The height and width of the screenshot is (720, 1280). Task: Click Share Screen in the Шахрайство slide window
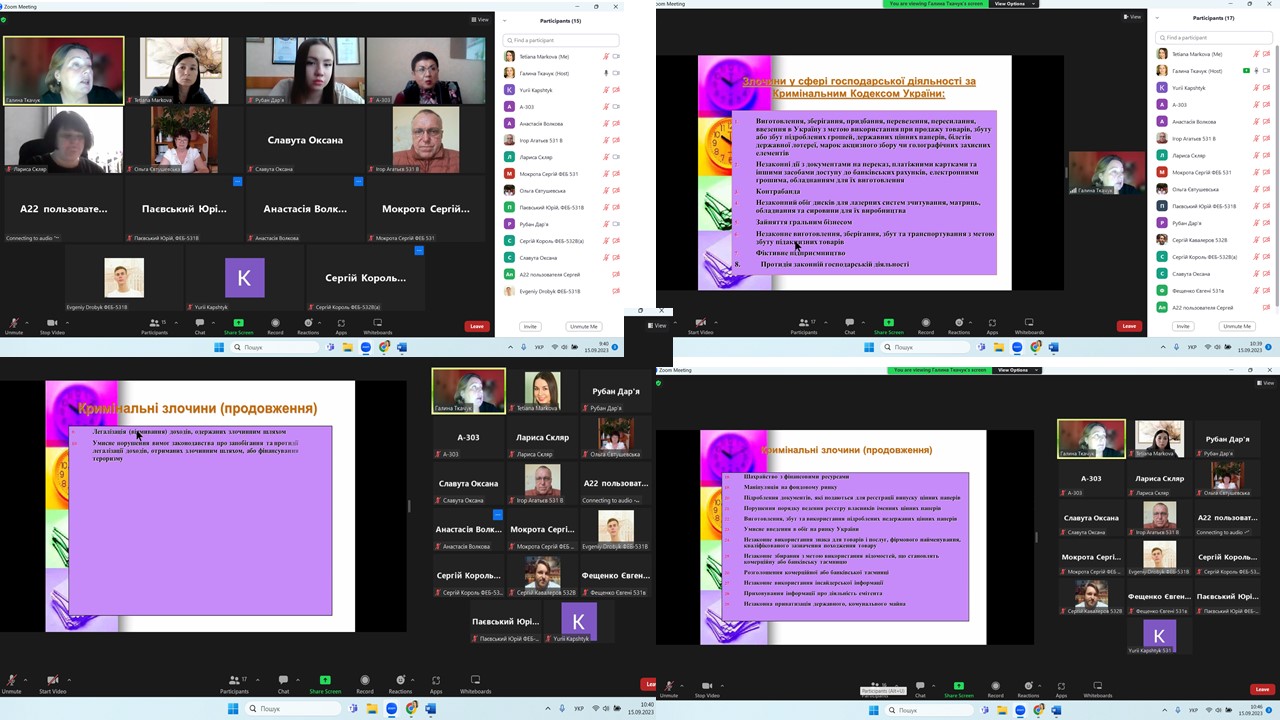pos(958,689)
